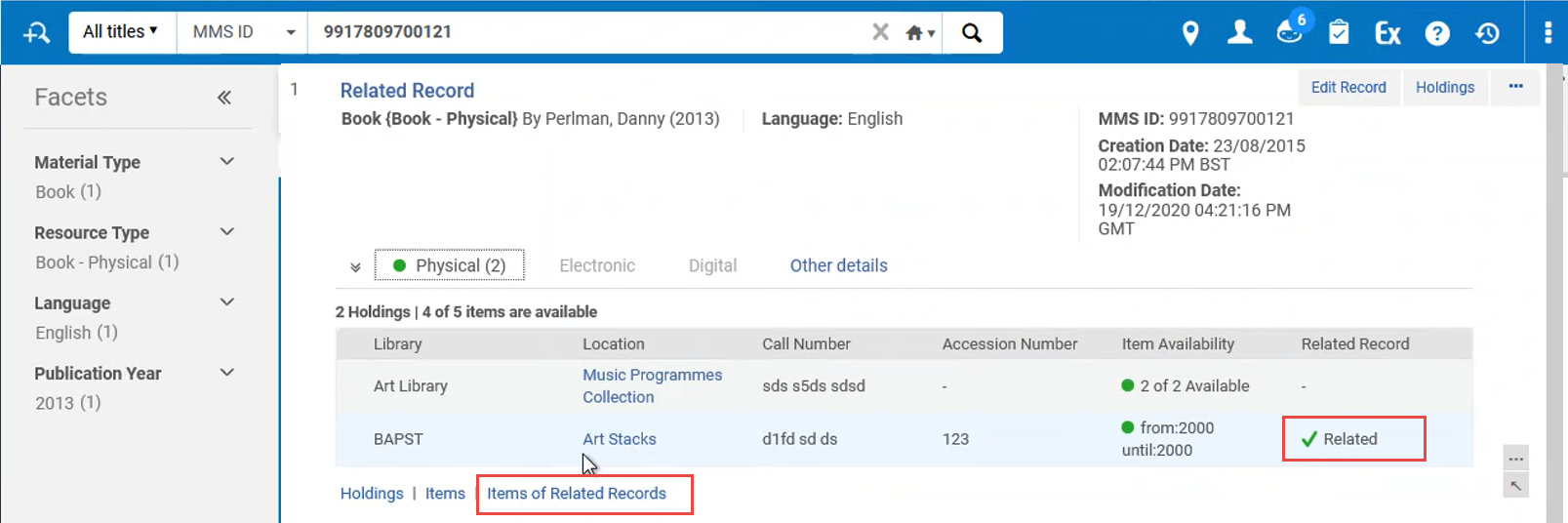Open the persistent search icon at top left
The height and width of the screenshot is (523, 1568).
(36, 33)
